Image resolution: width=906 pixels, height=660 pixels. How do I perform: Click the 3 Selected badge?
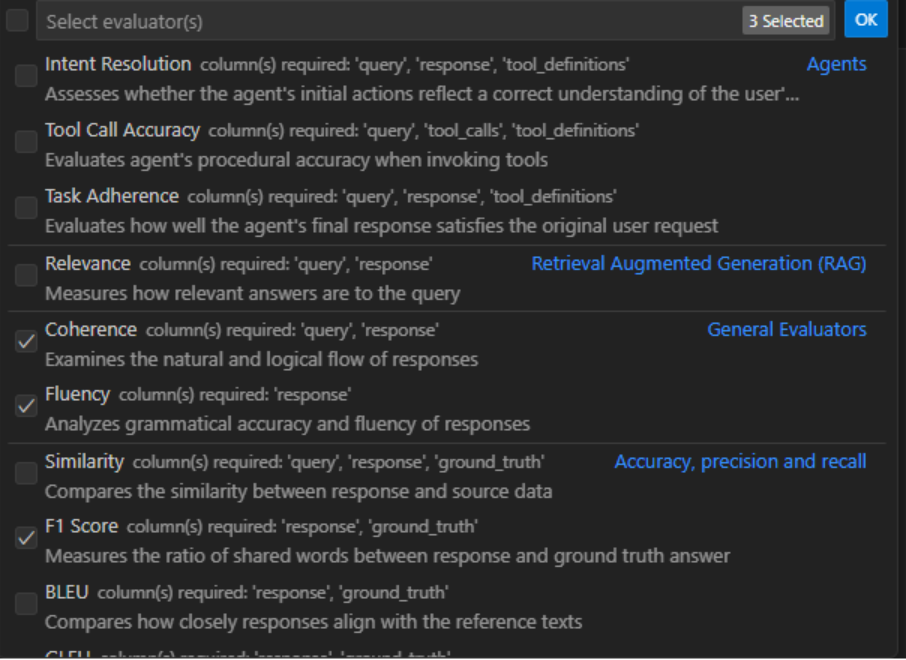[x=786, y=21]
